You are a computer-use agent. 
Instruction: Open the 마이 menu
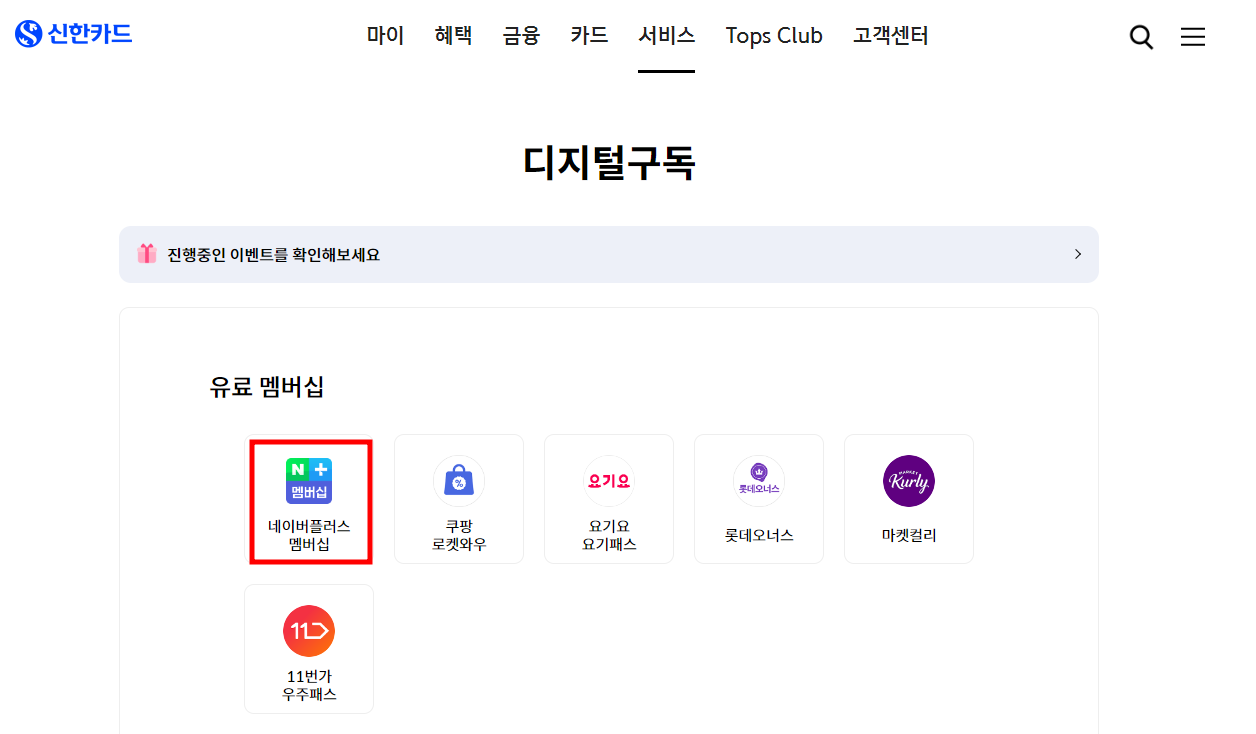(385, 36)
